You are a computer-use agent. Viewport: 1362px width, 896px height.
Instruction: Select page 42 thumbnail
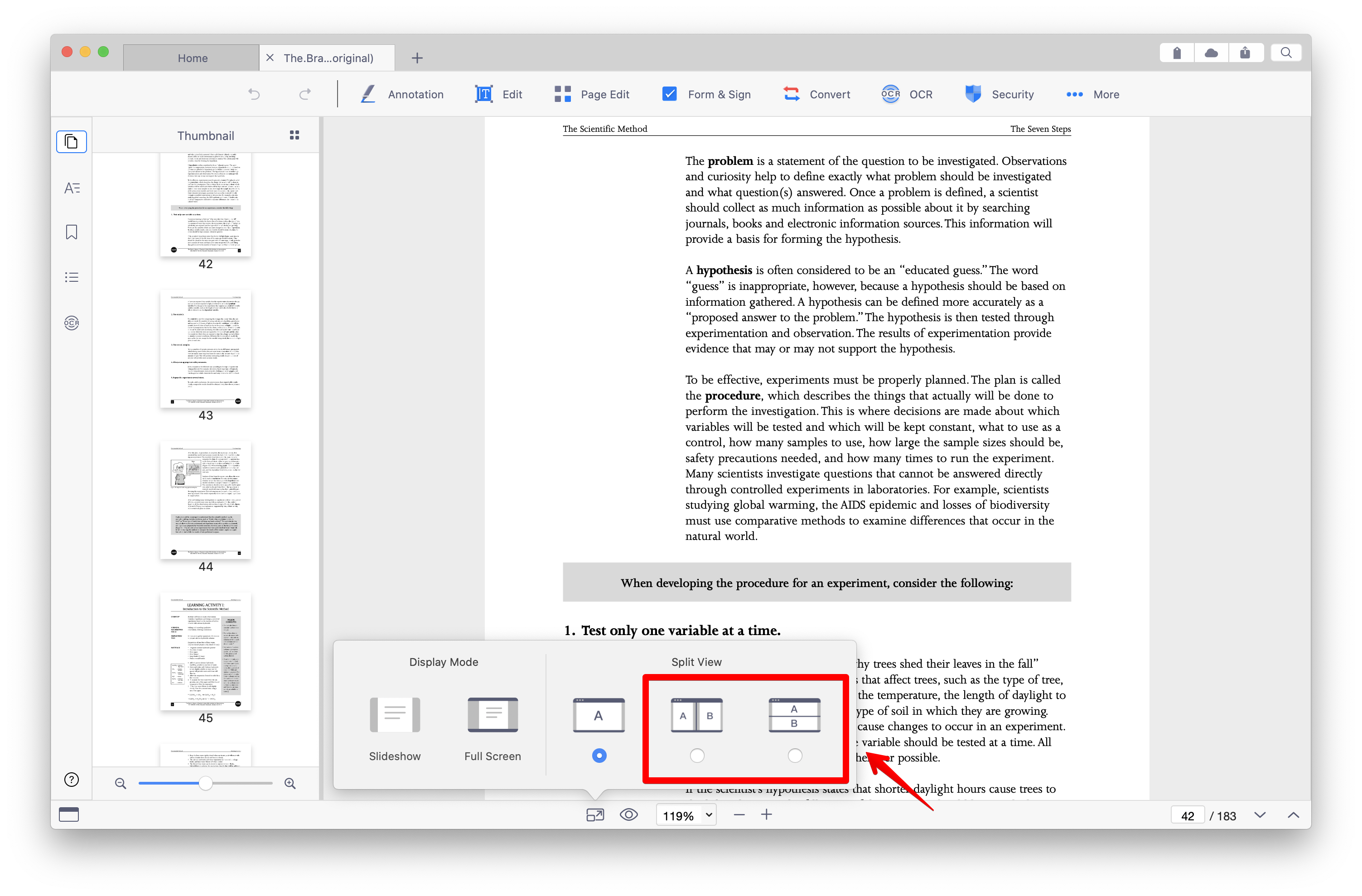coord(205,204)
